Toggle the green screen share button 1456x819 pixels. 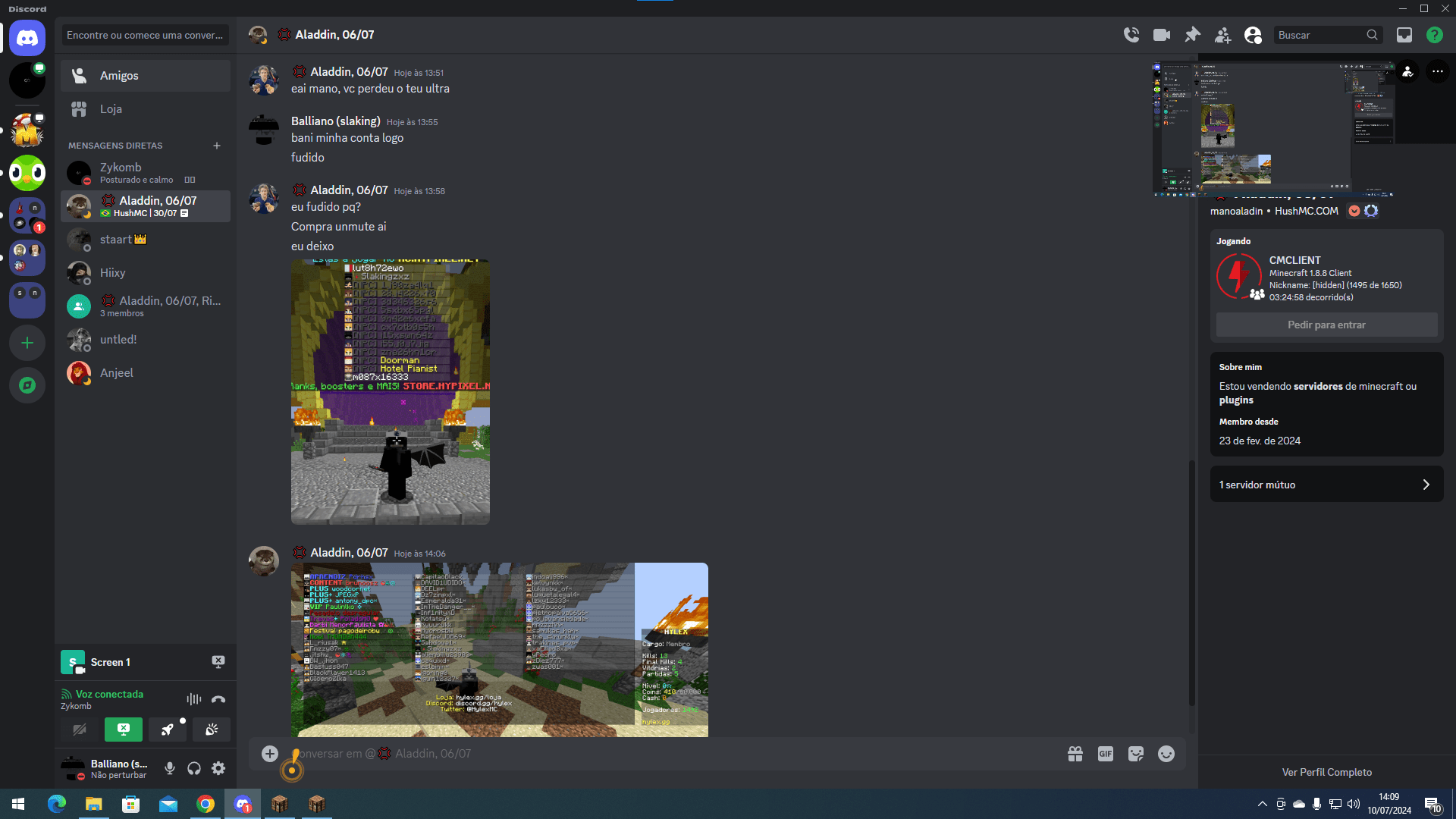click(x=124, y=730)
